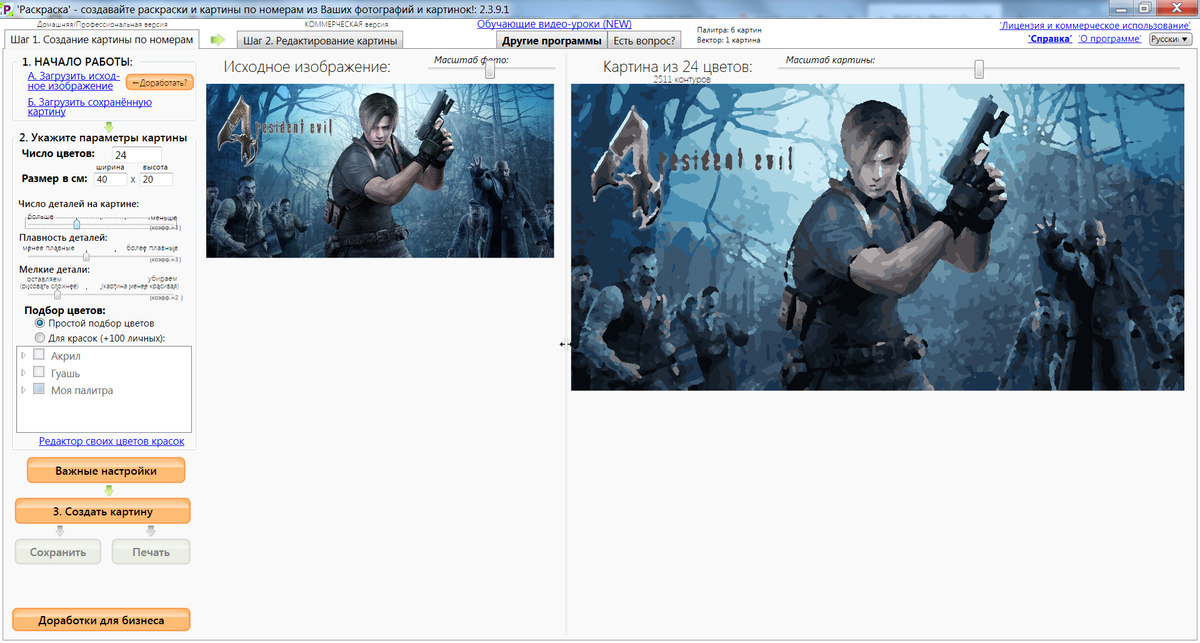Click the 'Масштаб картины' zoom slider handle
Viewport: 1200px width, 643px height.
coord(979,69)
